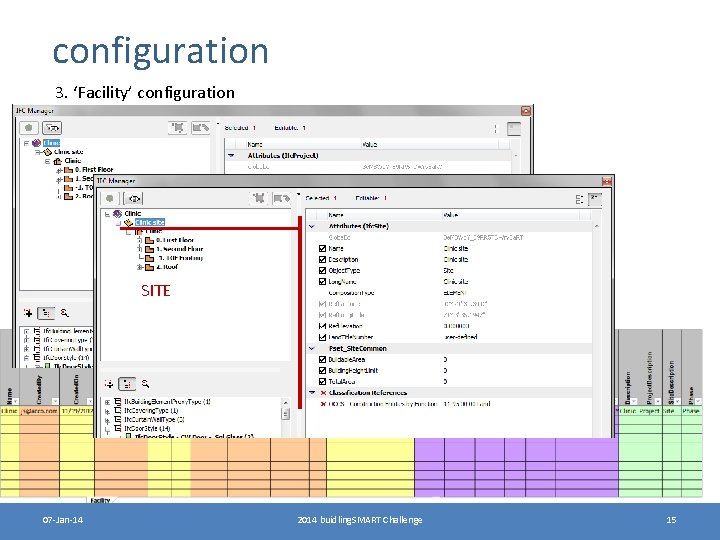Click the Name column header in front properties panel
This screenshot has width=720, height=540.
pyautogui.click(x=336, y=215)
